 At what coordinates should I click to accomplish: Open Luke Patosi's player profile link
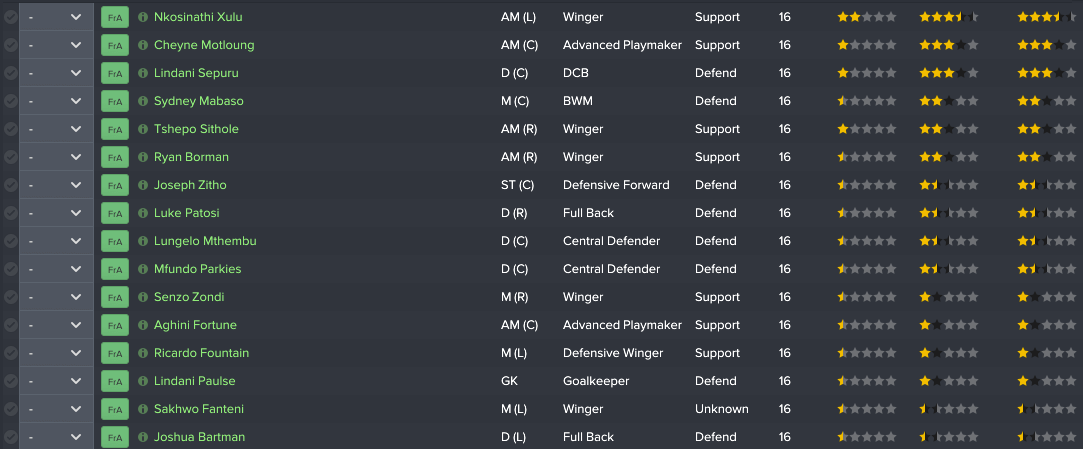[x=186, y=213]
